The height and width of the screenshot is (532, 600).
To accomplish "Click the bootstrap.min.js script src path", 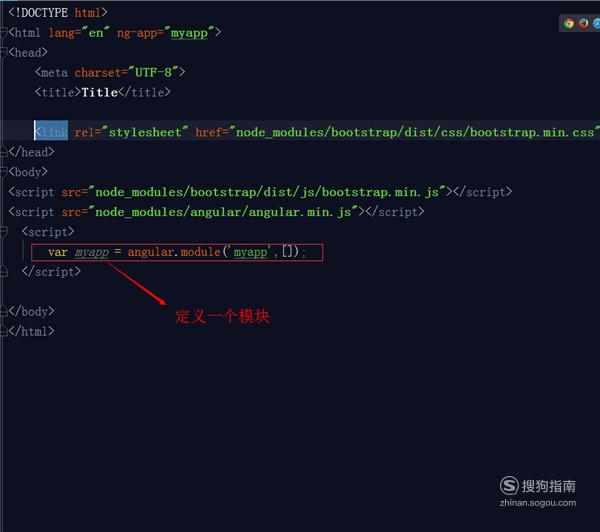I will (x=267, y=192).
